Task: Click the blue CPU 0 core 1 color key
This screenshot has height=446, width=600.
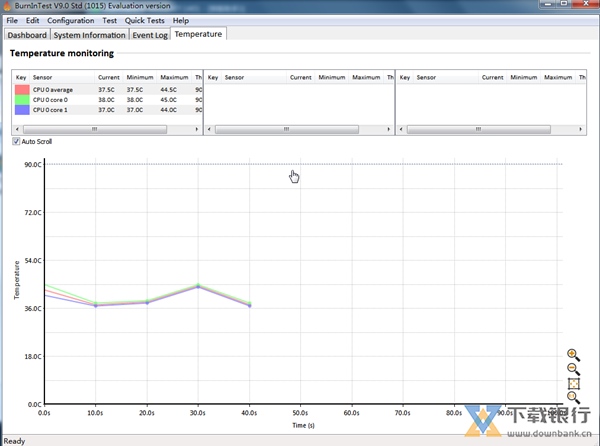Action: 22,109
